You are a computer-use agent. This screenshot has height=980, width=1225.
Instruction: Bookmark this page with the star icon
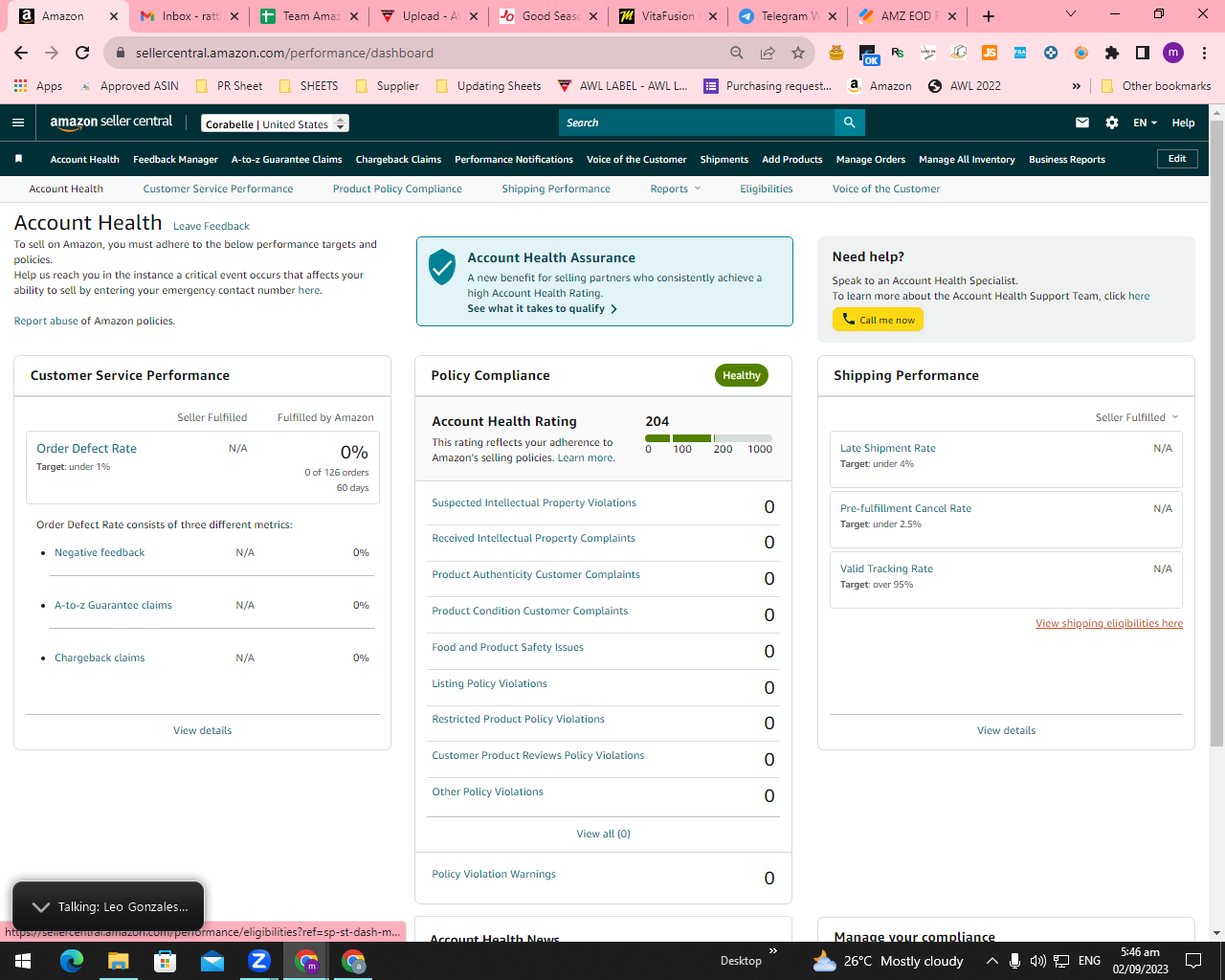[798, 53]
